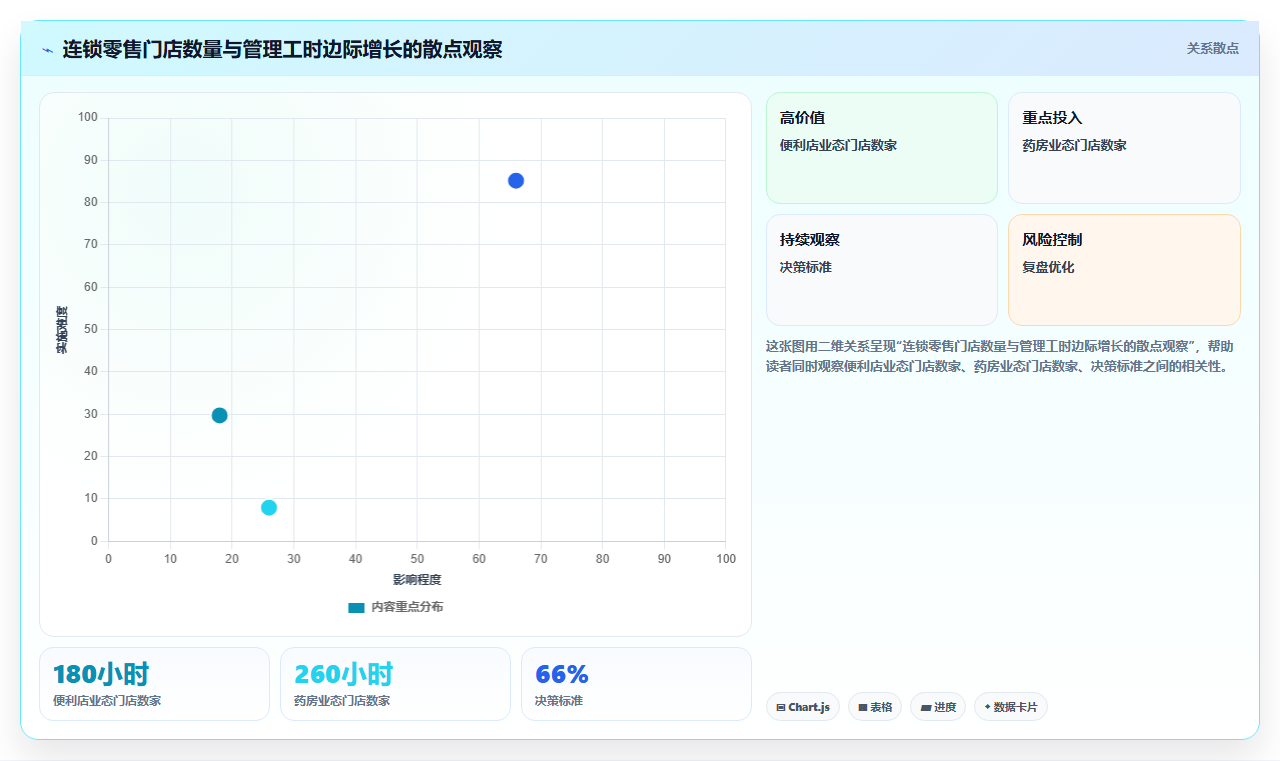The image size is (1280, 761).
Task: Click the 进度 tag text
Action: (945, 707)
